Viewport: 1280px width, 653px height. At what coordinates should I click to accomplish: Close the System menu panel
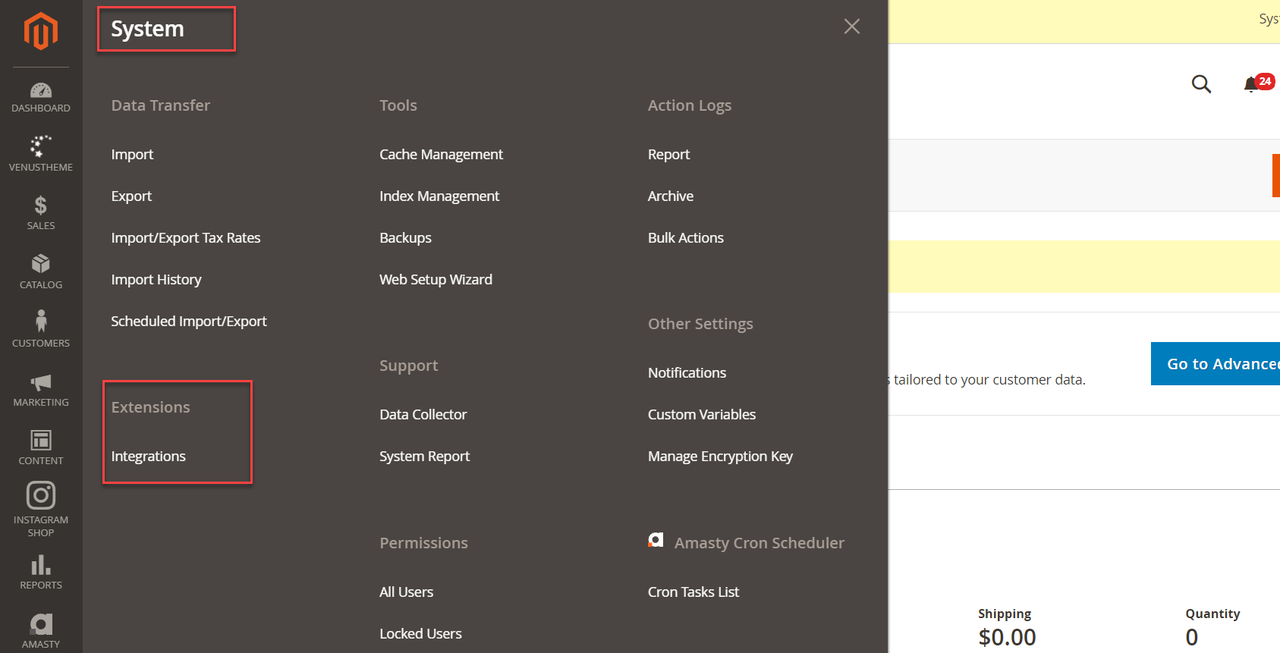(852, 27)
